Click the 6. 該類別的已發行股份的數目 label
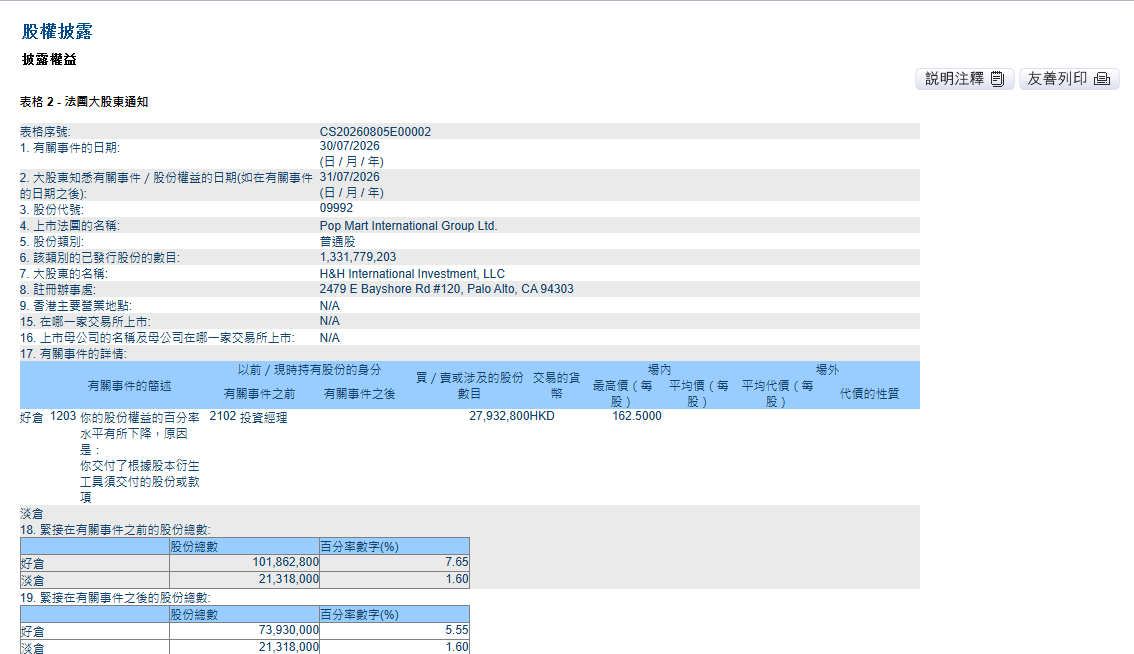 tap(100, 258)
